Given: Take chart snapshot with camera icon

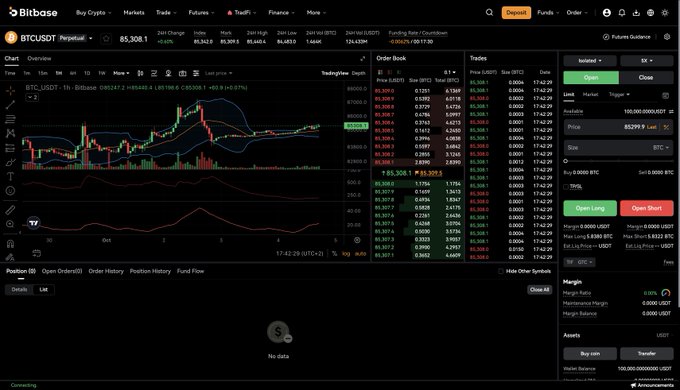Looking at the screenshot, I should pos(183,73).
